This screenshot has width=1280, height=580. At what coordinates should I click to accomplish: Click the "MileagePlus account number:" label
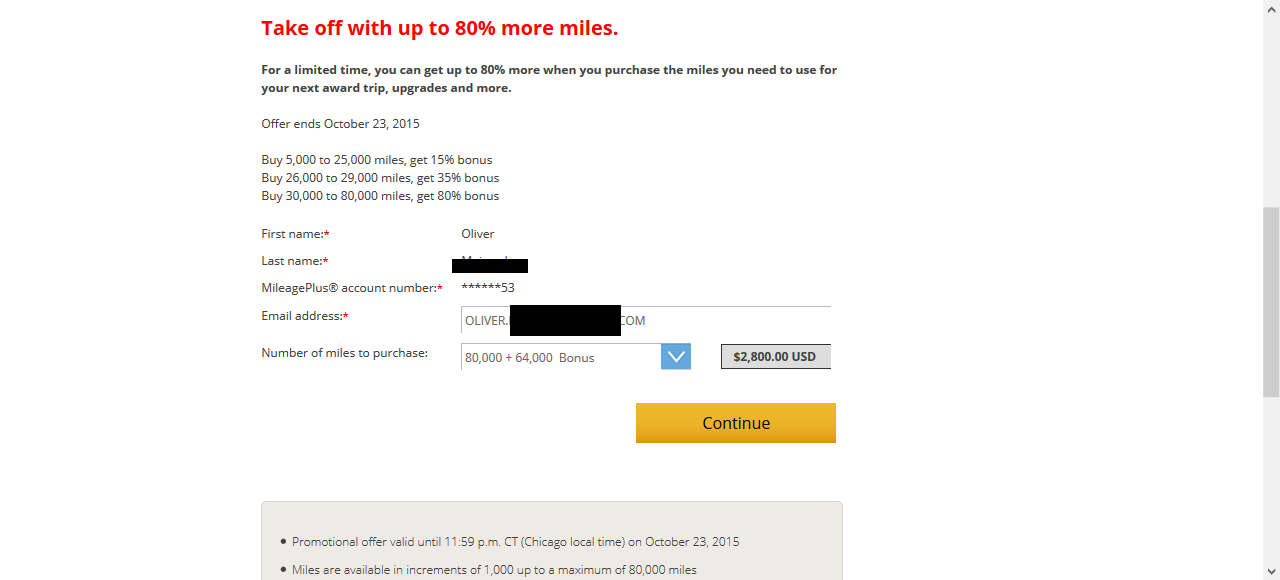pos(349,288)
